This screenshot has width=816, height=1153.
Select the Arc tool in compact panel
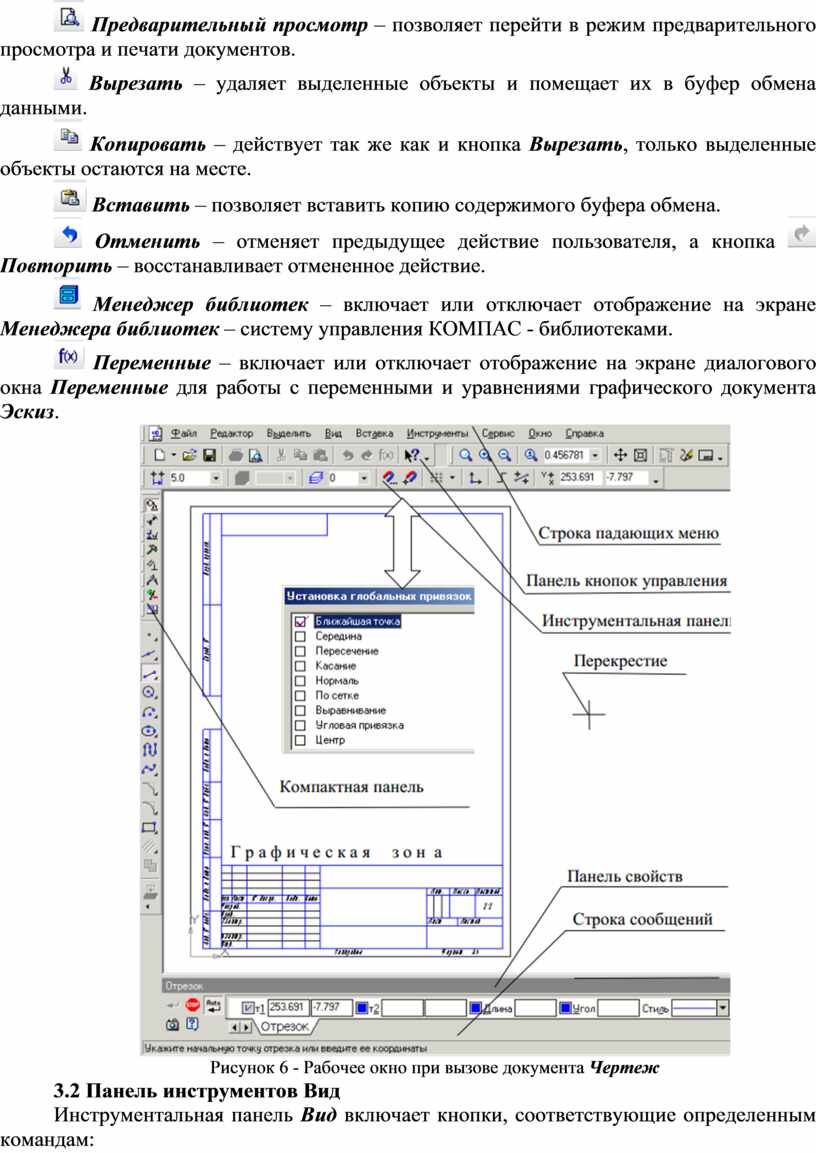pyautogui.click(x=150, y=712)
